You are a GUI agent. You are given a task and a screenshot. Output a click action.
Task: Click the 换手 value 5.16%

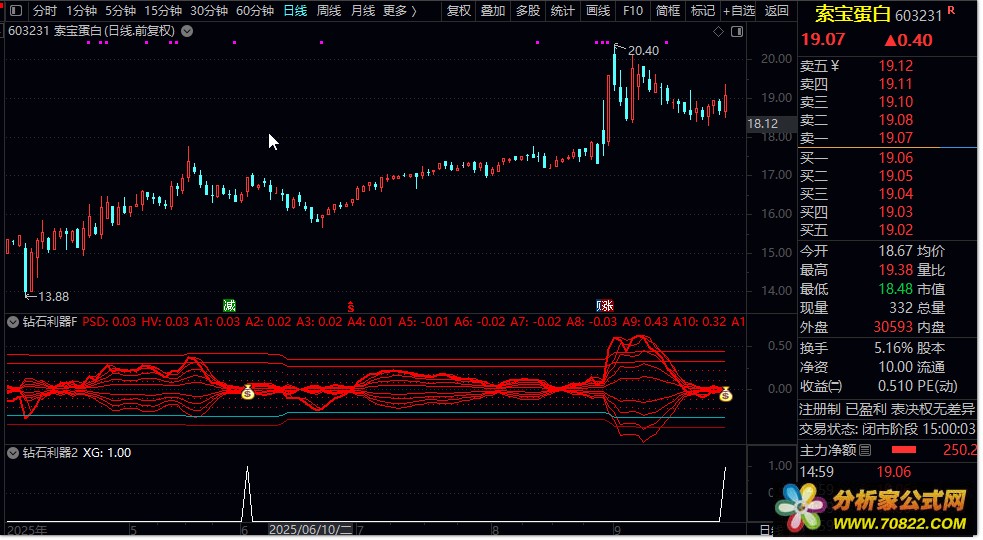893,348
